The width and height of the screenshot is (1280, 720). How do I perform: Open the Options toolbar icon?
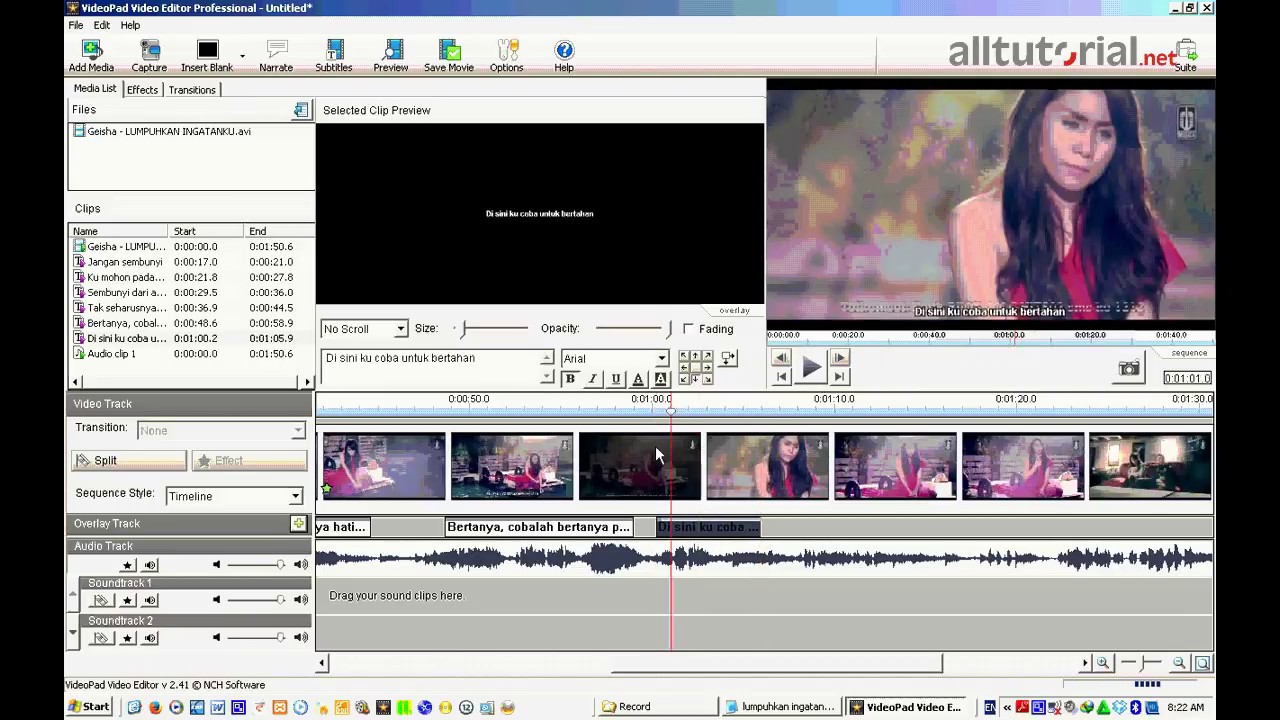[x=507, y=56]
